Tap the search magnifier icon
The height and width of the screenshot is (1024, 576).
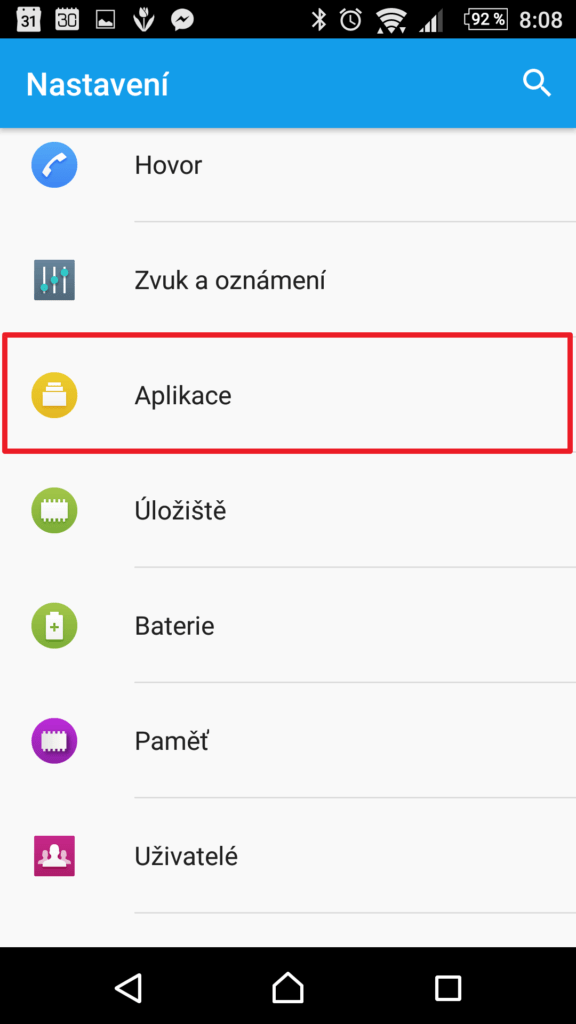click(x=537, y=84)
